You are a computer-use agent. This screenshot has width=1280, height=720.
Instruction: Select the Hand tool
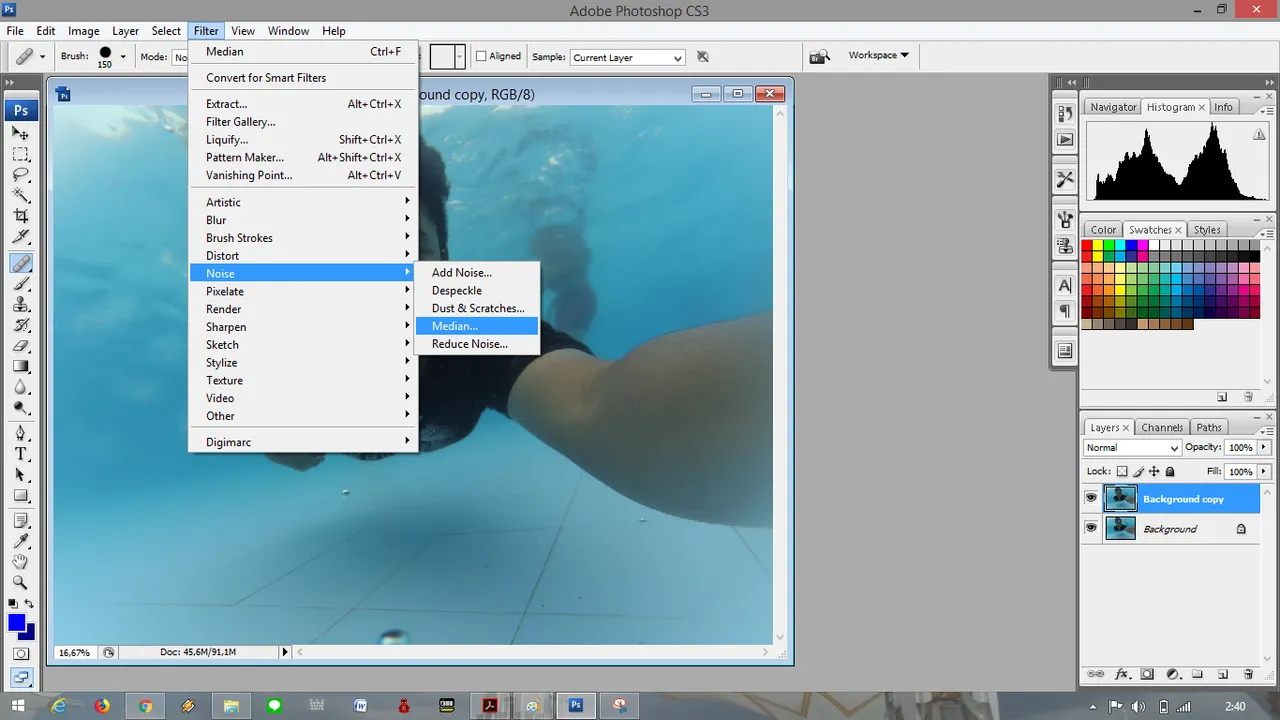(21, 563)
